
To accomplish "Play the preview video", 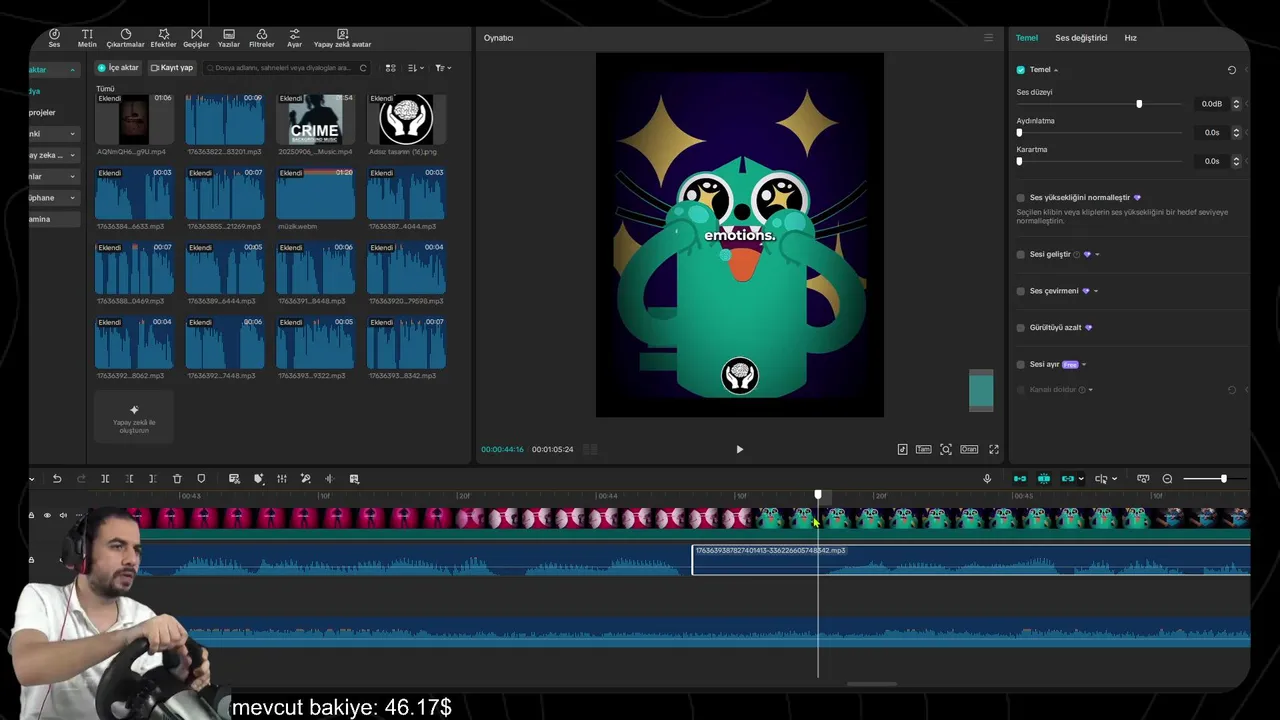I will point(740,450).
